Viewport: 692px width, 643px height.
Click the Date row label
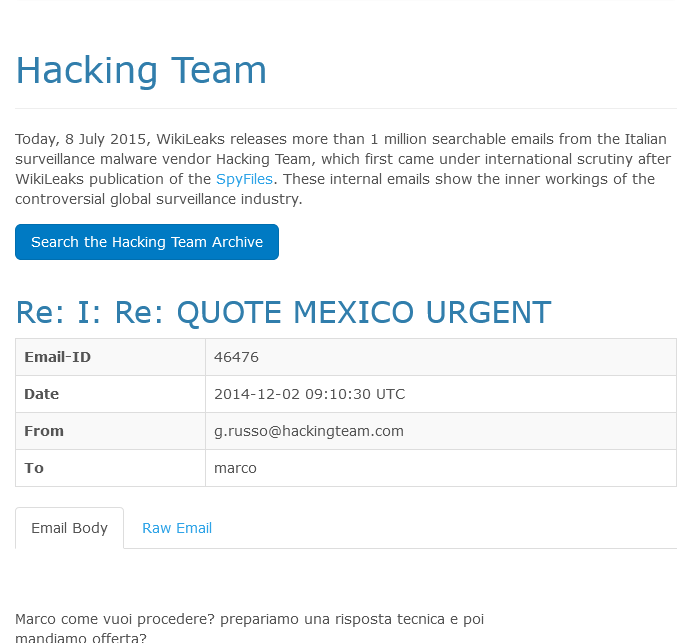(41, 394)
